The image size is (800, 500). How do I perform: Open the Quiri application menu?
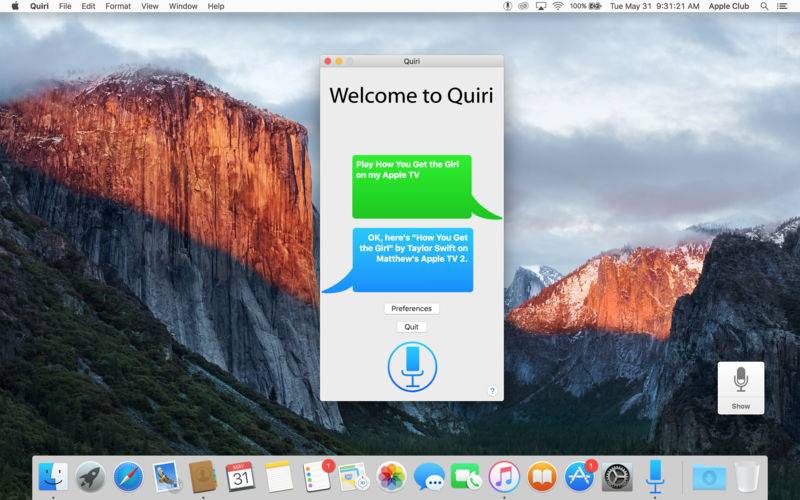coord(39,6)
